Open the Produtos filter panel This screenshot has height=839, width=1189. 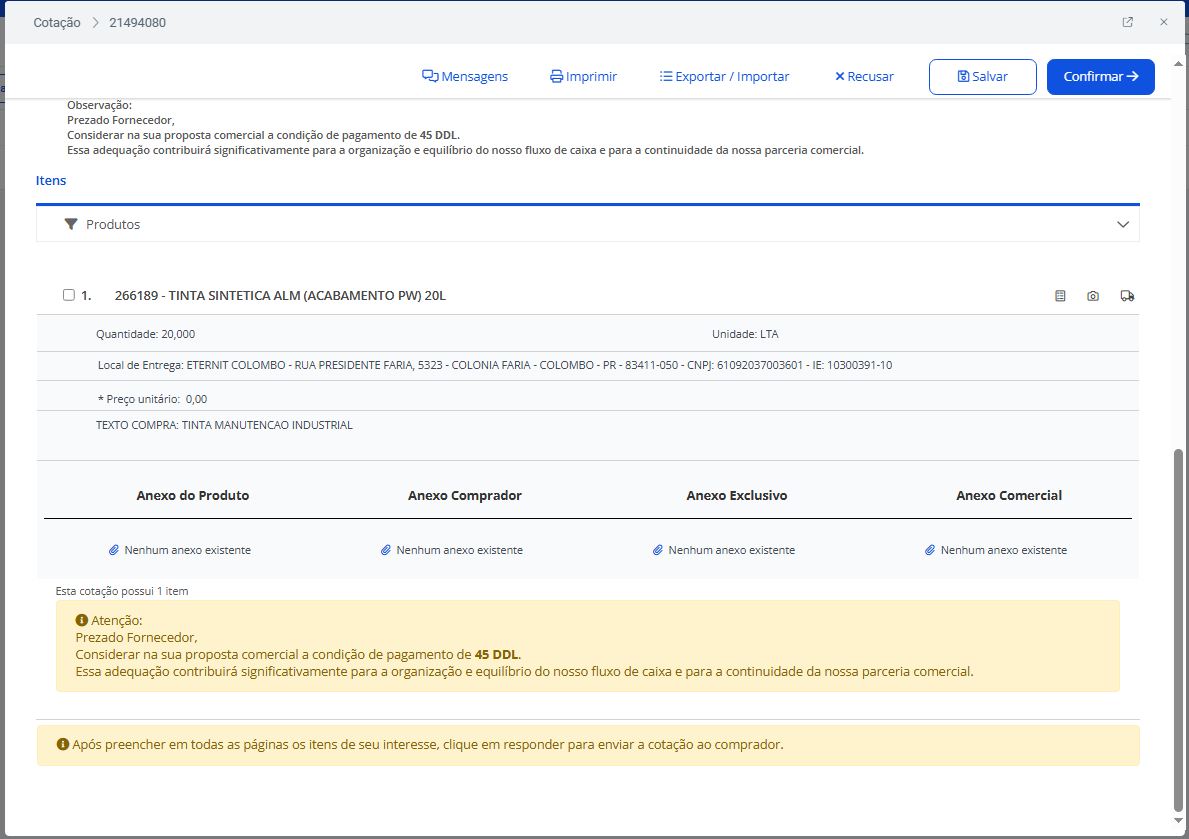113,225
